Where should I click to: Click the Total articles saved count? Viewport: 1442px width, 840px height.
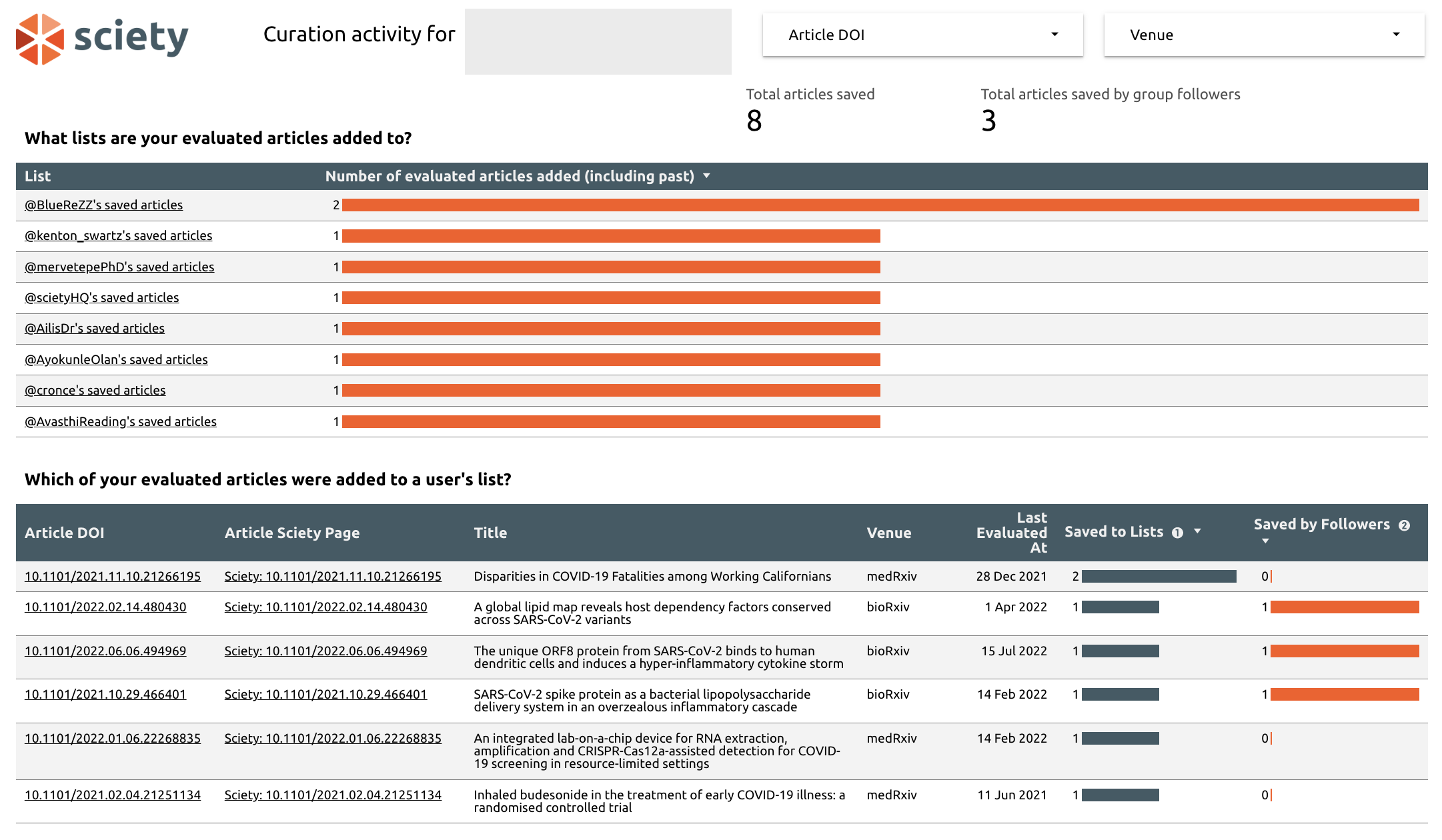[753, 121]
